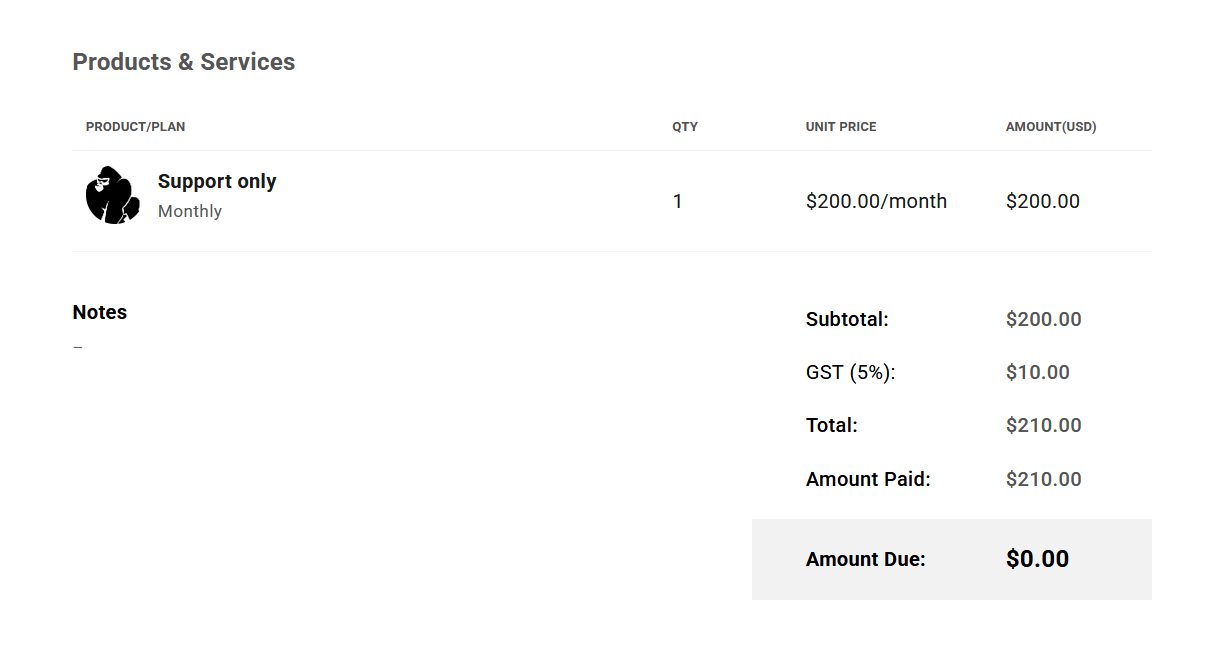Click the line item amount $200.00
Screen dimensions: 1220x654
(1043, 202)
